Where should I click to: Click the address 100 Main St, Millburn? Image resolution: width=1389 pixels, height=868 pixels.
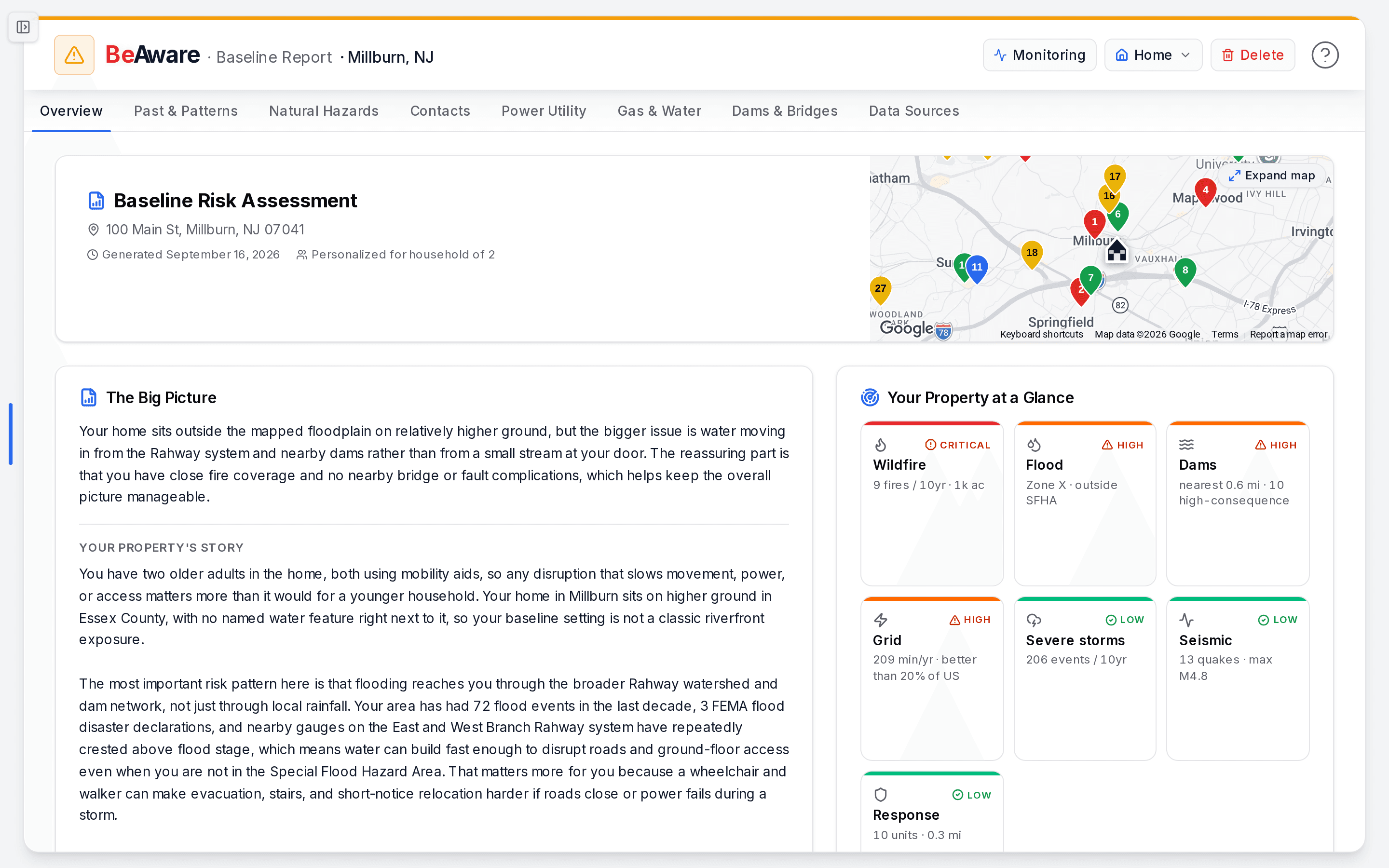(x=205, y=230)
